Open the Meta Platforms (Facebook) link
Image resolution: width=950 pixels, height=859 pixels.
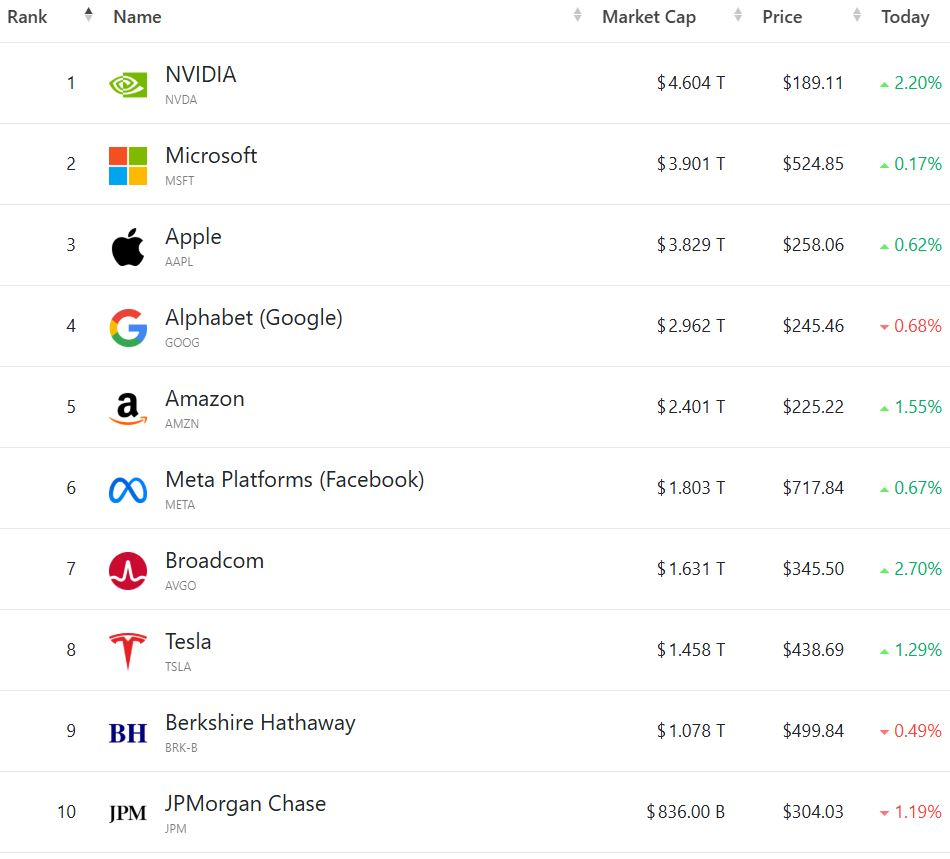pos(294,480)
